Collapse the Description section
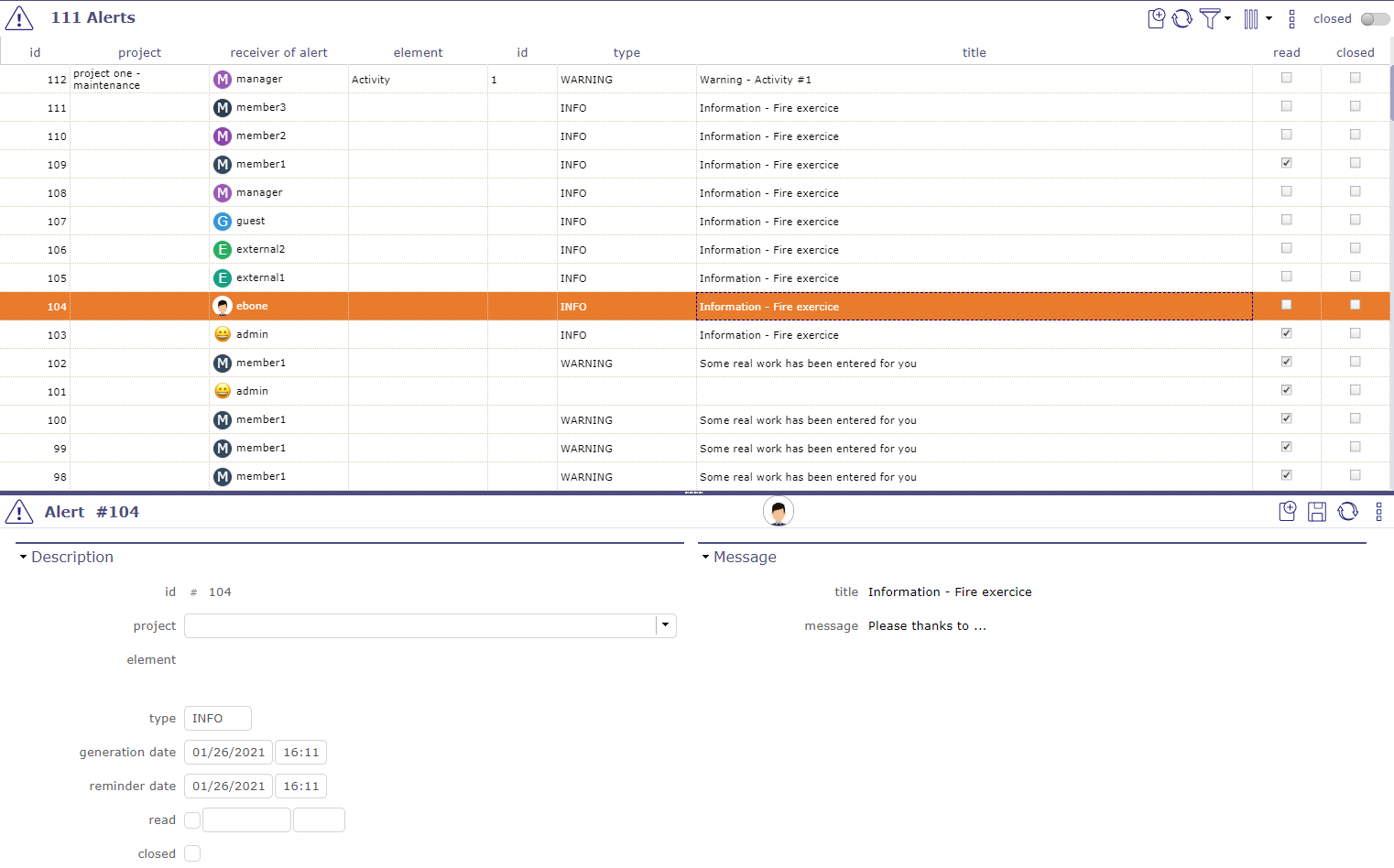The width and height of the screenshot is (1394, 868). tap(24, 557)
